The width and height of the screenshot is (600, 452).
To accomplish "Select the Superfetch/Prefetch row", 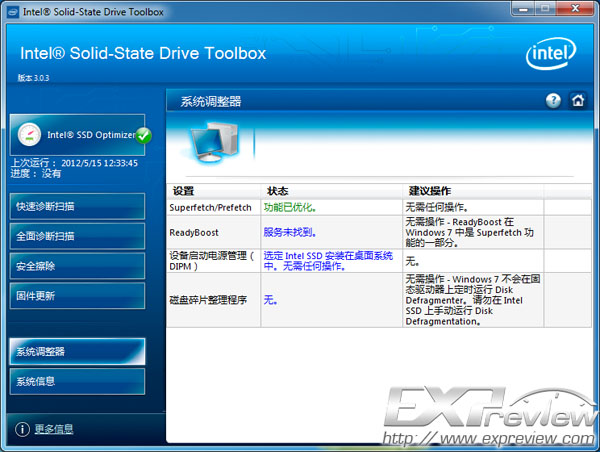I will pos(379,207).
